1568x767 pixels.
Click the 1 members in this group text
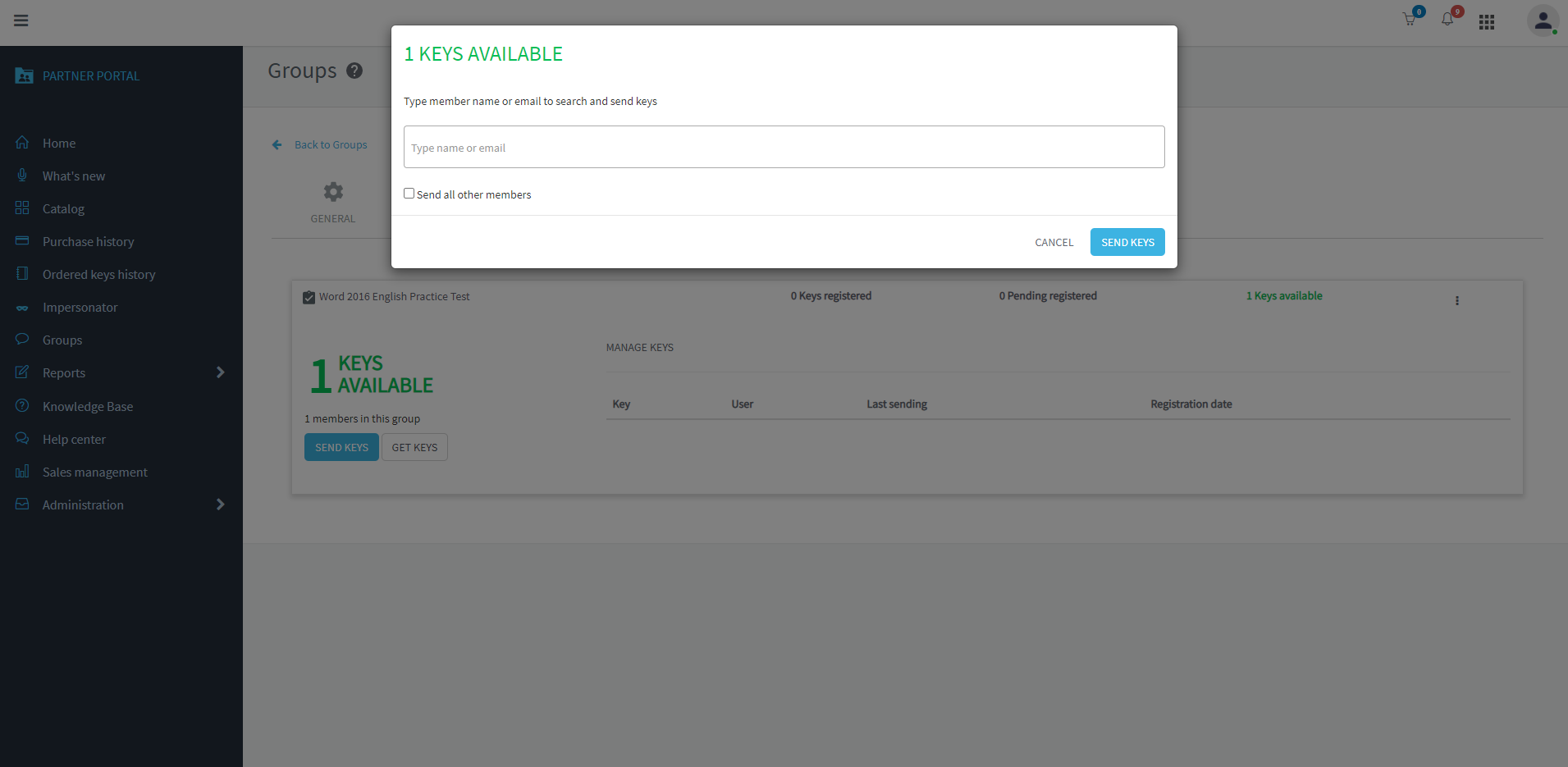tap(362, 418)
